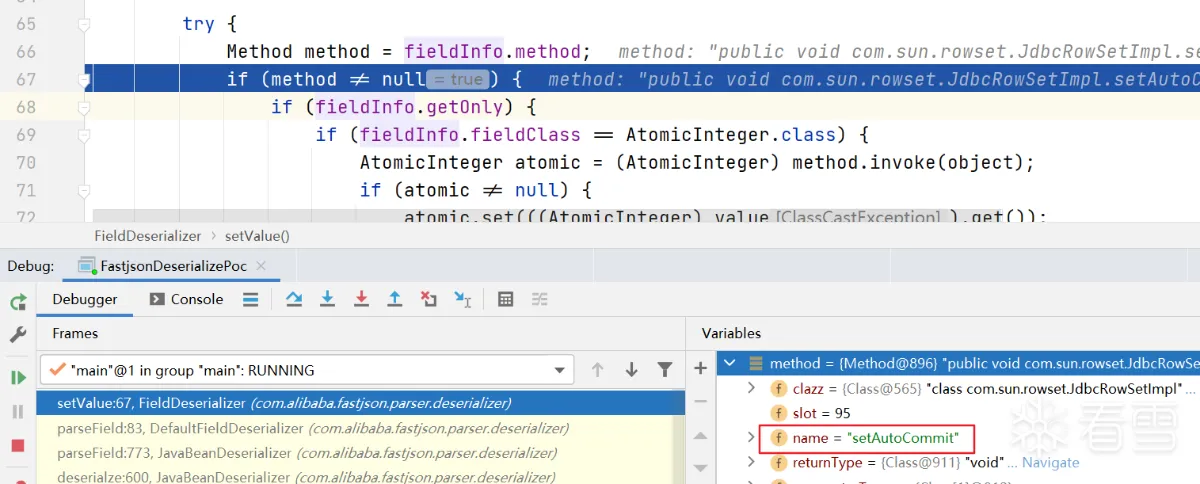Click the Step Out icon

click(395, 299)
